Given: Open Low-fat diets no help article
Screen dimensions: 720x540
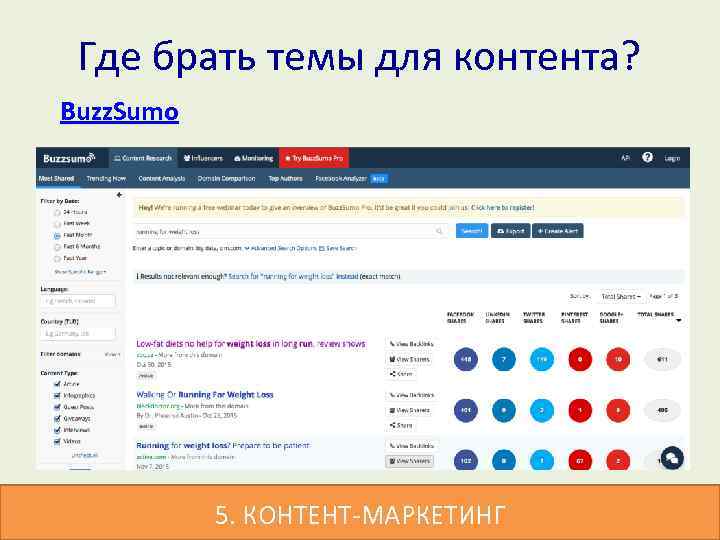Looking at the screenshot, I should (251, 343).
